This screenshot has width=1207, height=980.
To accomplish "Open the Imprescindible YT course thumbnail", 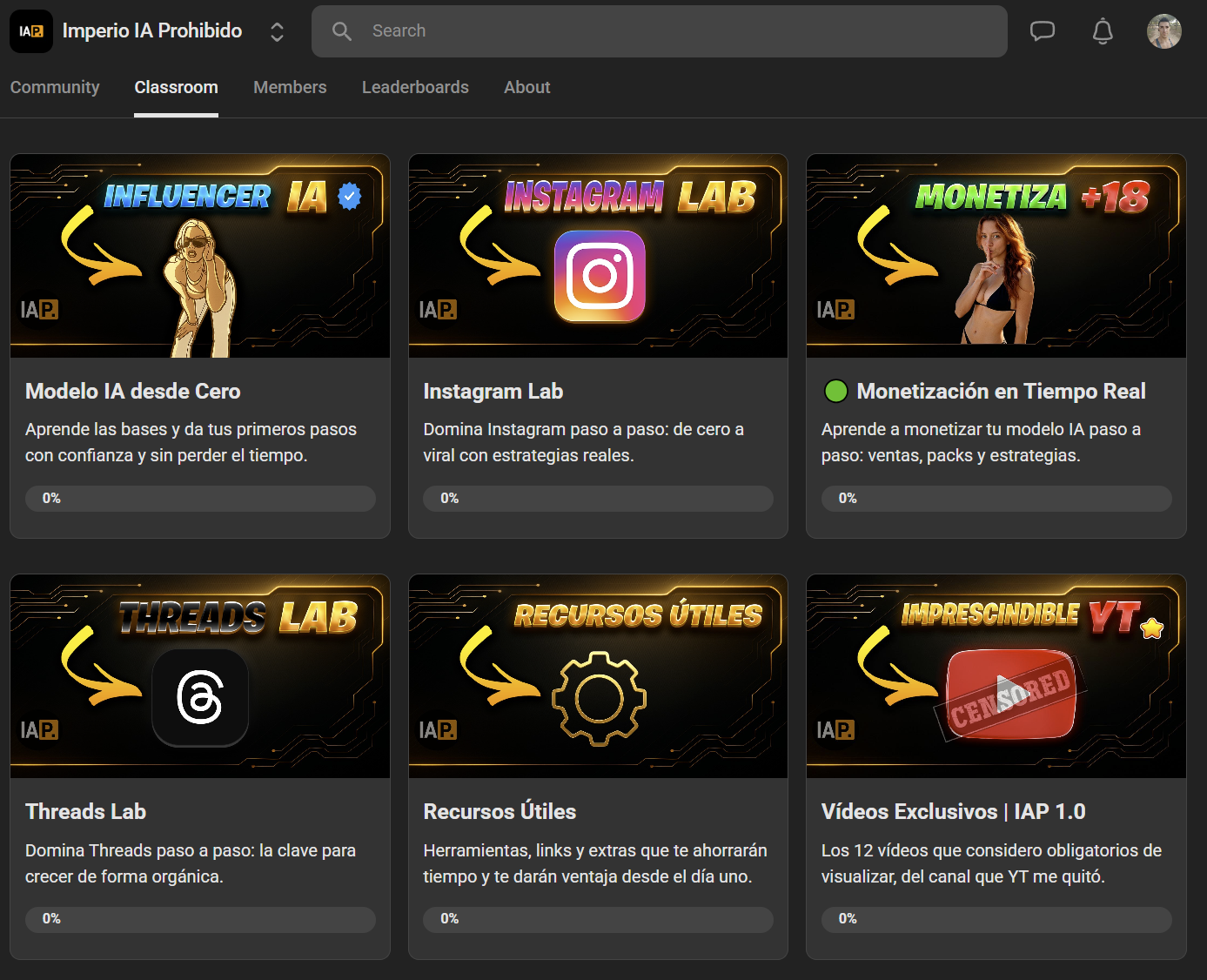I will (x=996, y=676).
